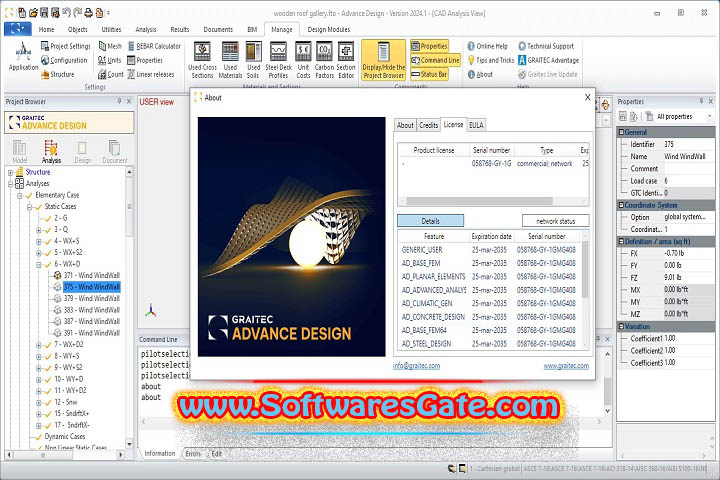The image size is (720, 480).
Task: Click the Count tool
Action: click(110, 74)
